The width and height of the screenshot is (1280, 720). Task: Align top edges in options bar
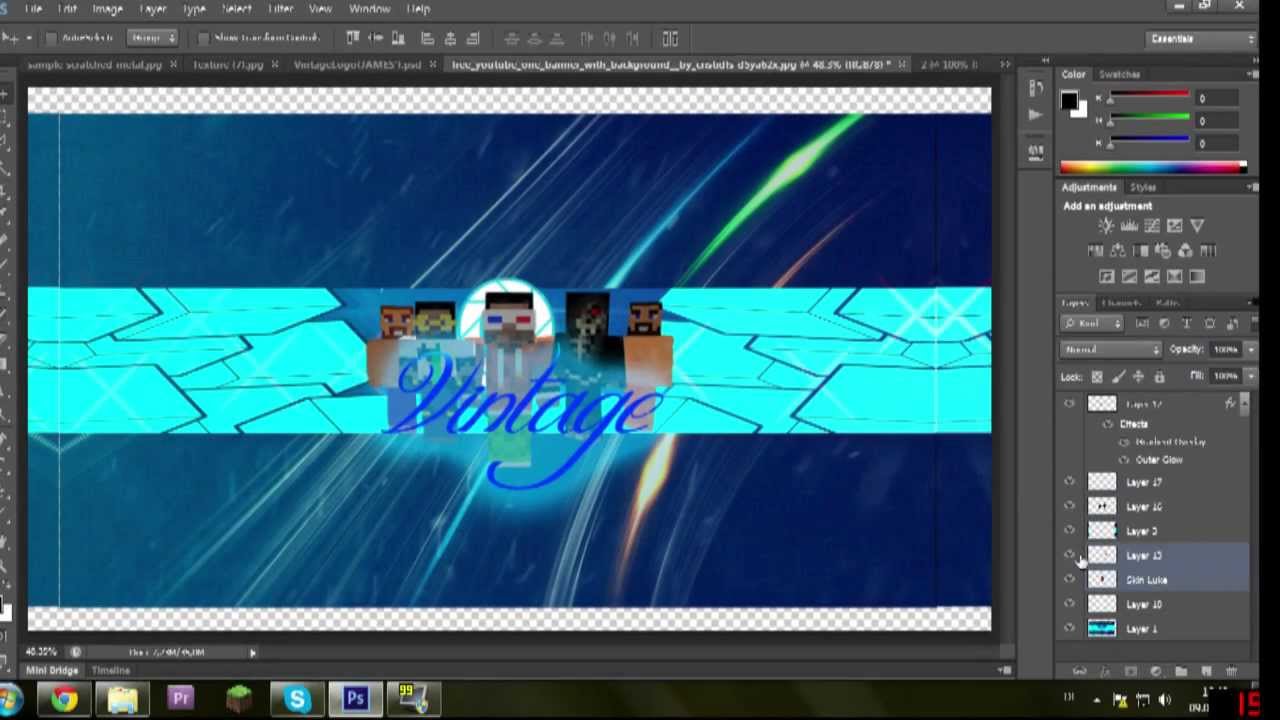point(353,38)
